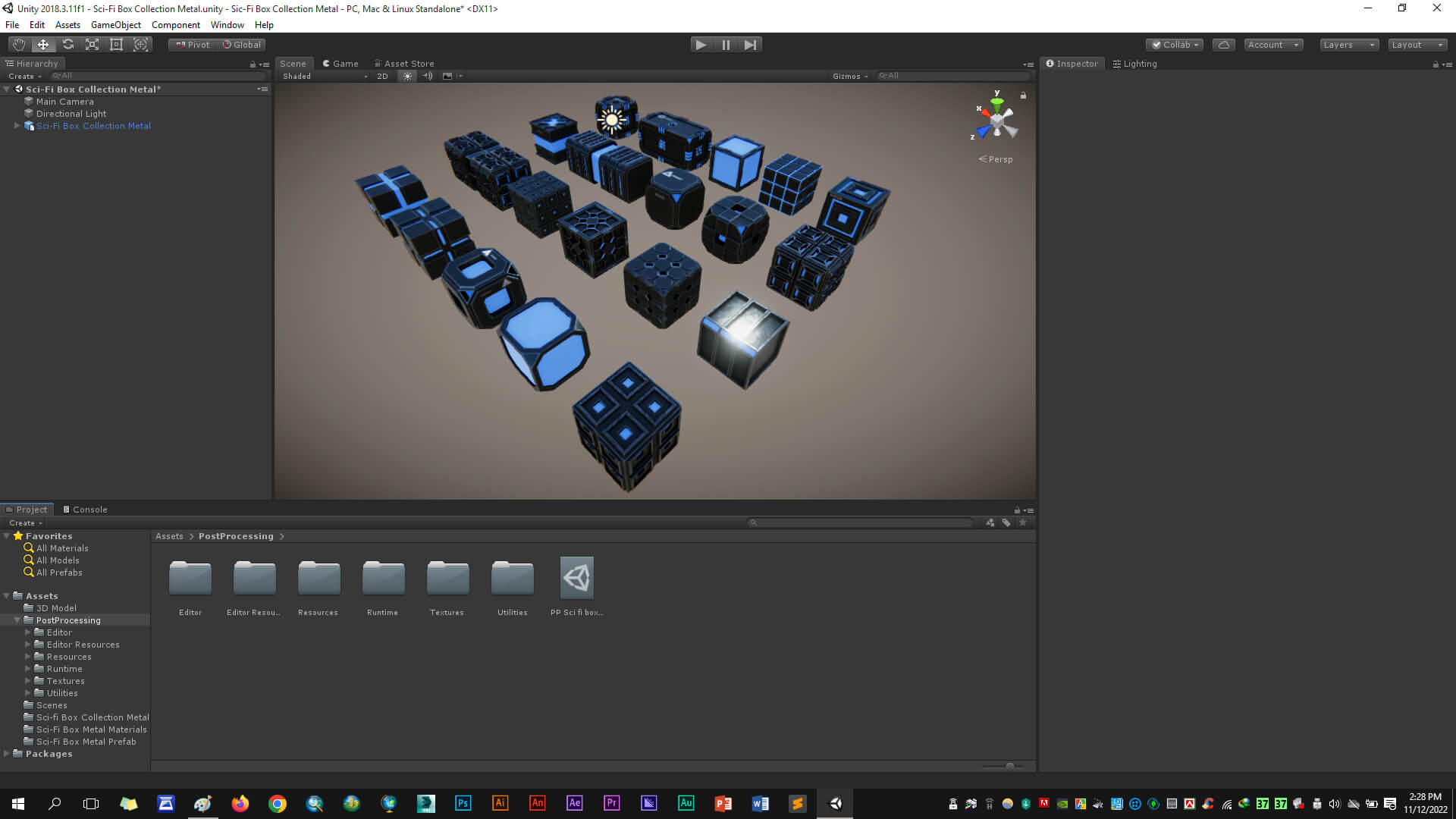Open the Shaded draw mode dropdown
1456x819 pixels.
click(325, 76)
